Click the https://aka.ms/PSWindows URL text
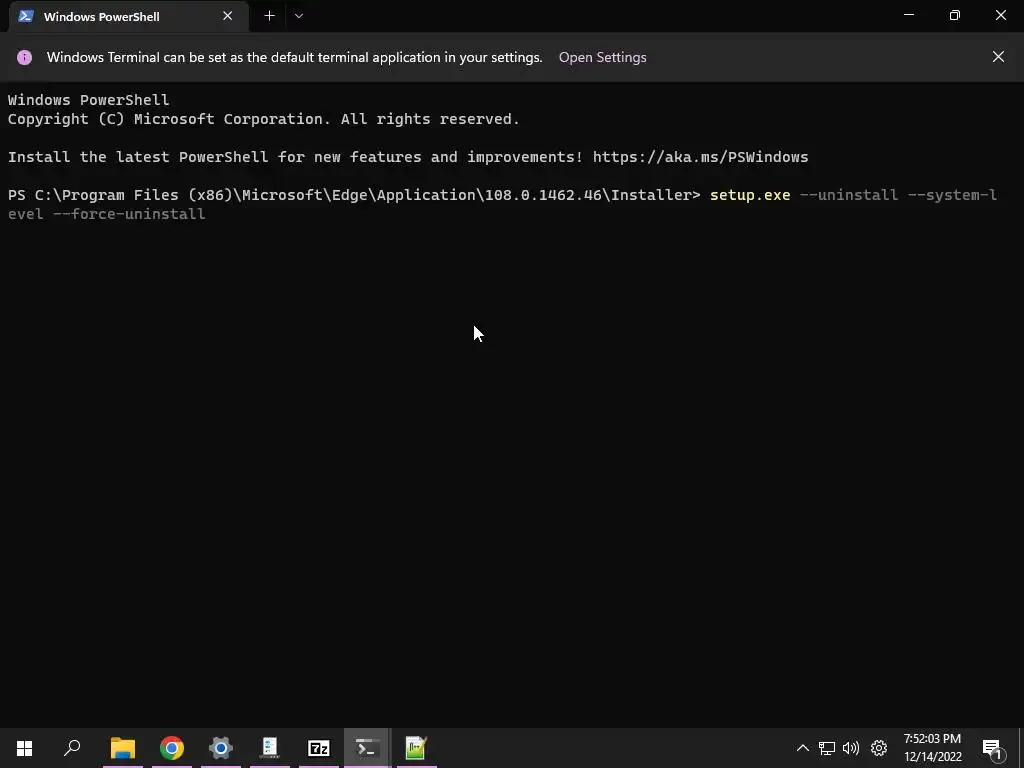 pyautogui.click(x=700, y=157)
